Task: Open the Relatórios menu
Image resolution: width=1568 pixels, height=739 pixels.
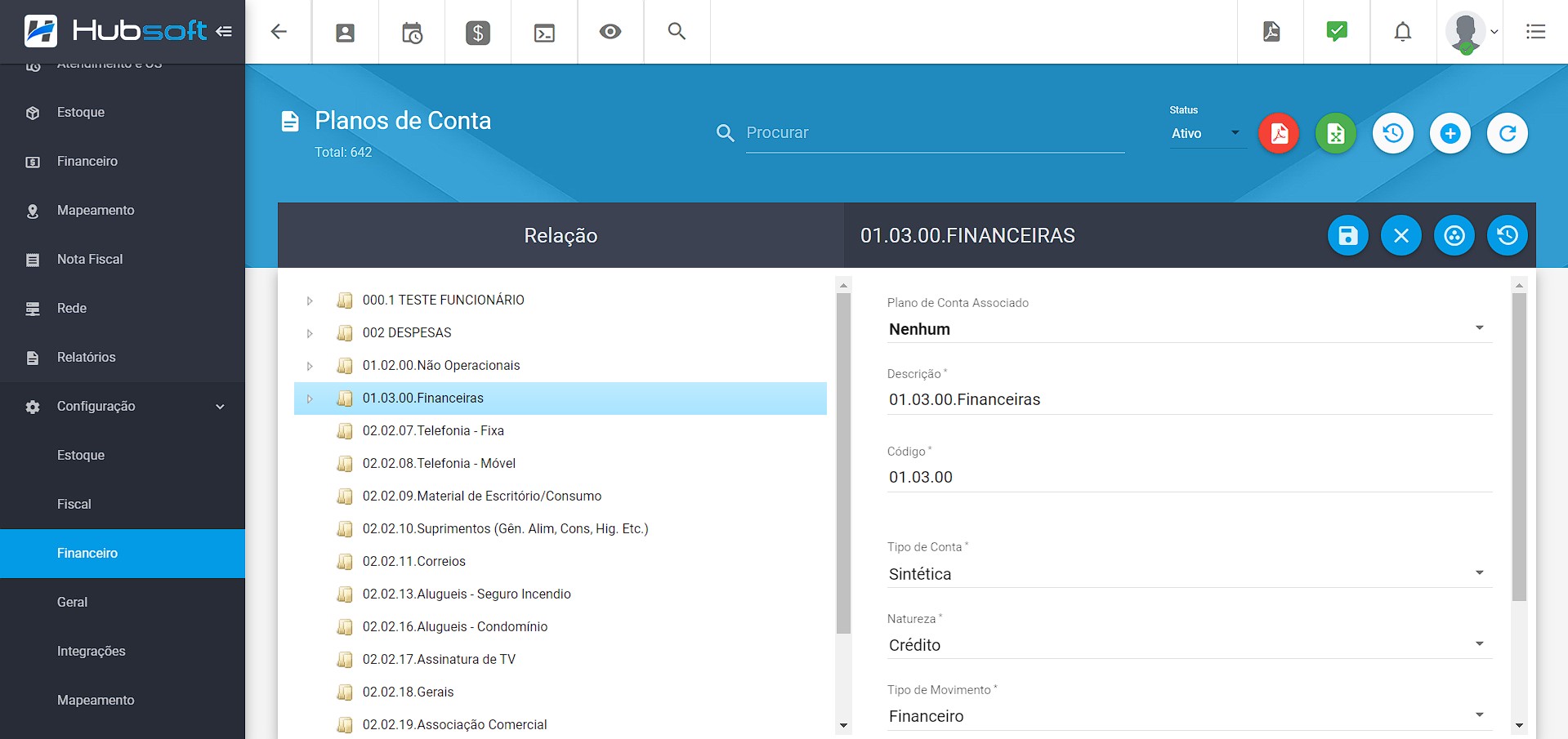Action: click(123, 358)
